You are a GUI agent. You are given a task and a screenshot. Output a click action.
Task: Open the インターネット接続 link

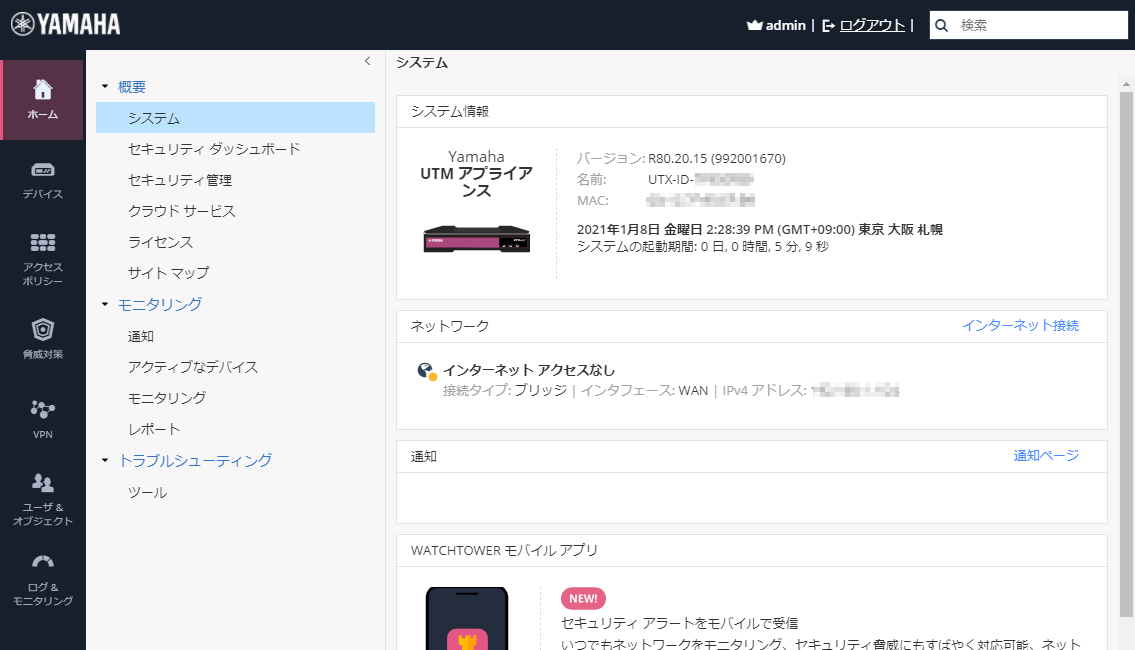[1020, 325]
